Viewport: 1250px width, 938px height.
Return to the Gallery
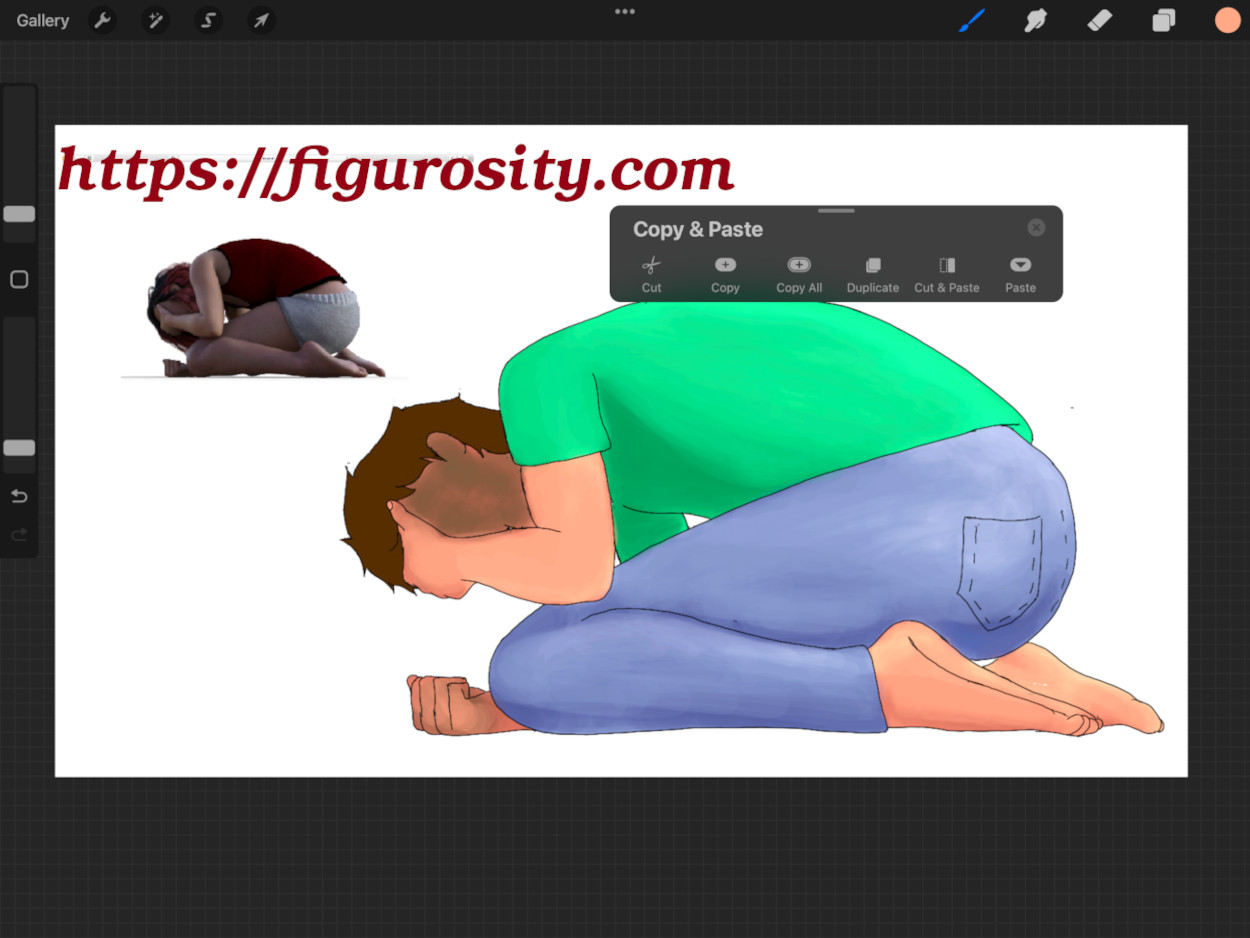pos(43,20)
